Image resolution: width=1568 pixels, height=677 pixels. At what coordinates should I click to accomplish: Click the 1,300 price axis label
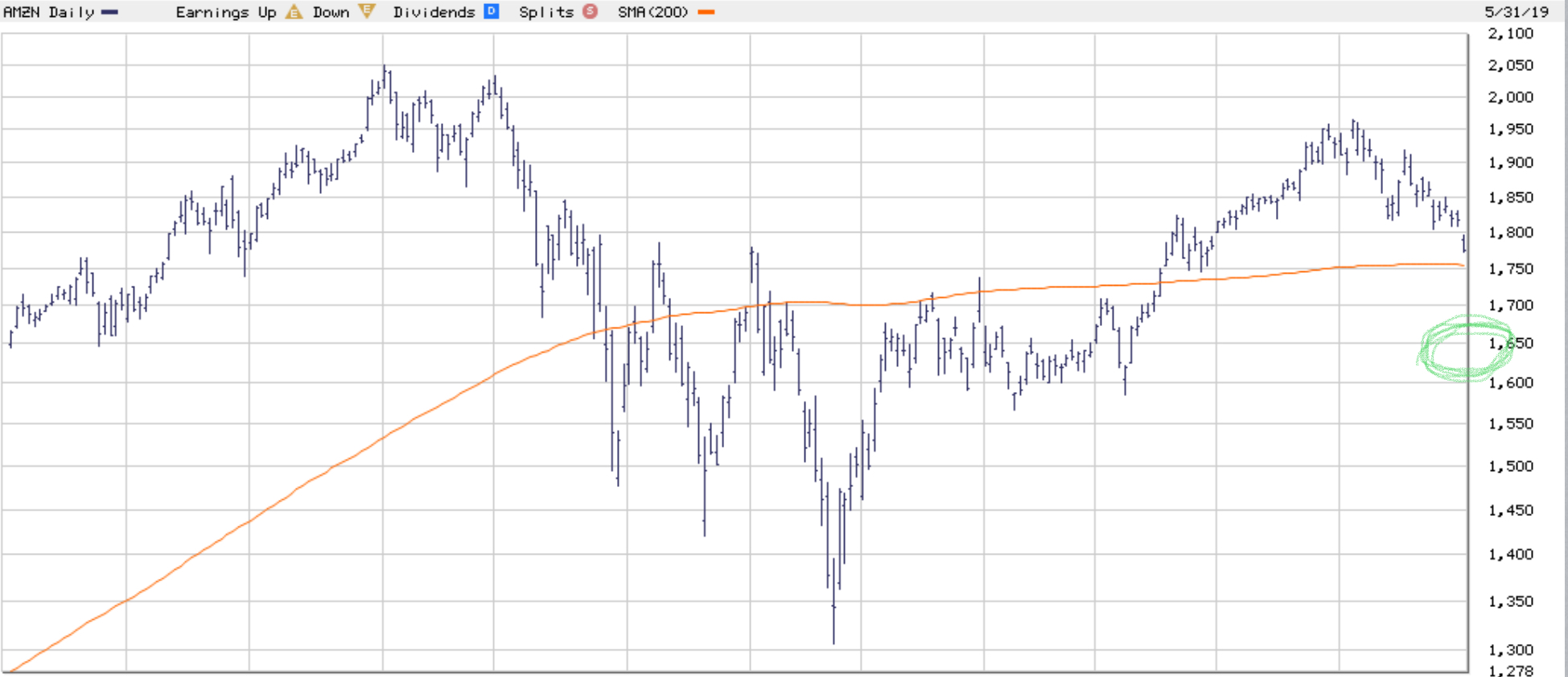[1511, 650]
